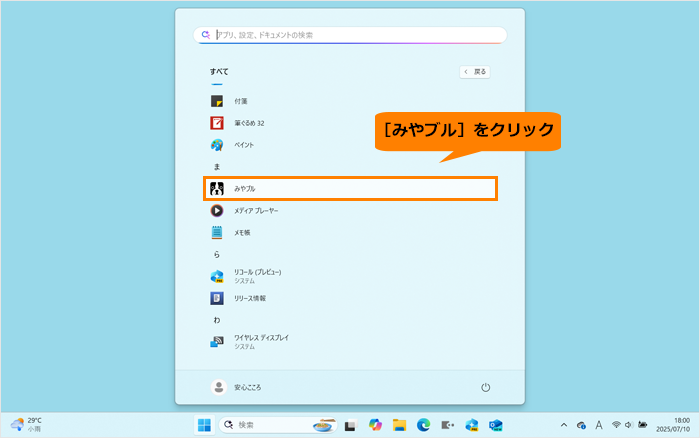The height and width of the screenshot is (438, 700).
Task: Select the リリース情報 label text
Action: [x=250, y=298]
